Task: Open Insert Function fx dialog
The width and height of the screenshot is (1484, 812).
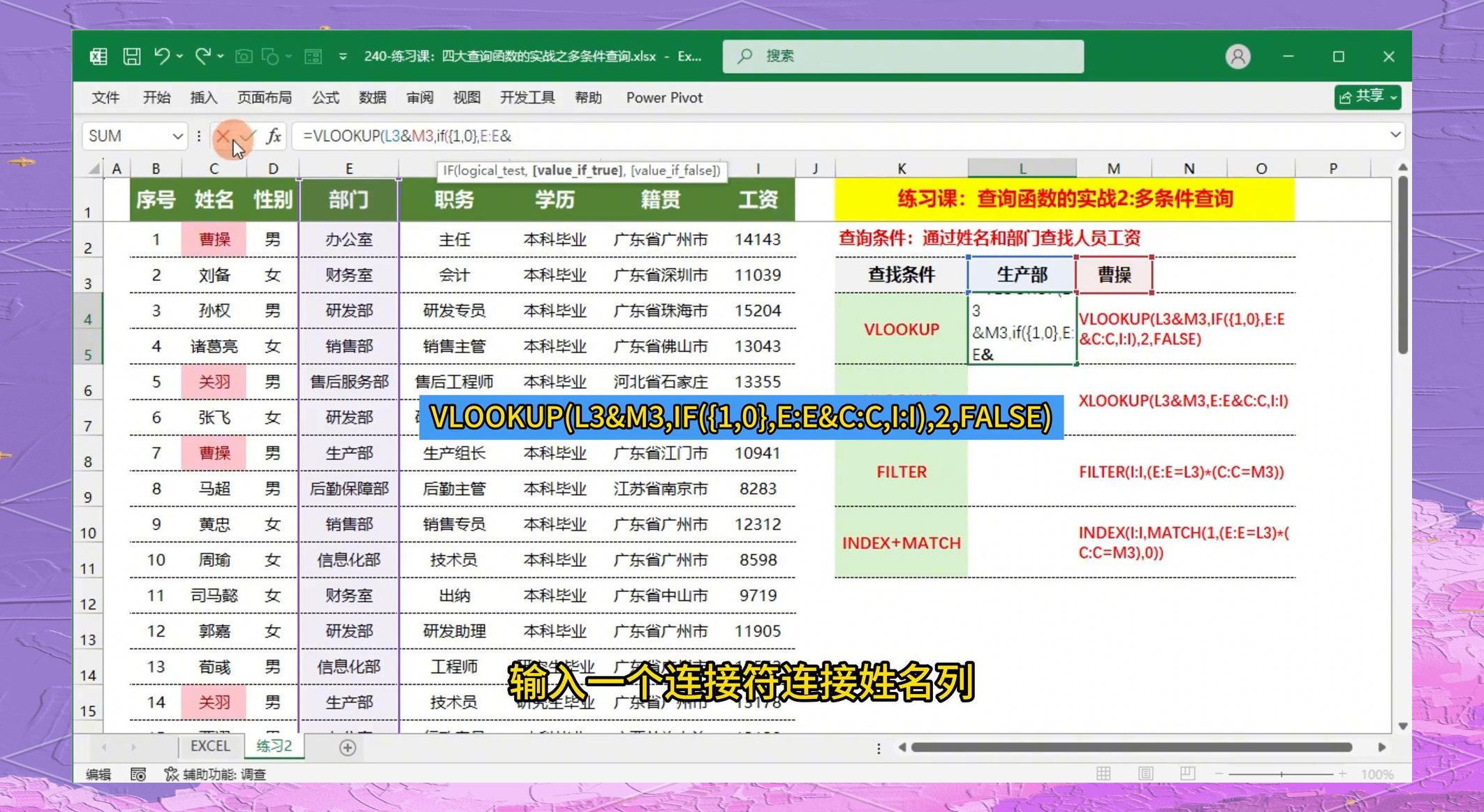Action: [274, 135]
